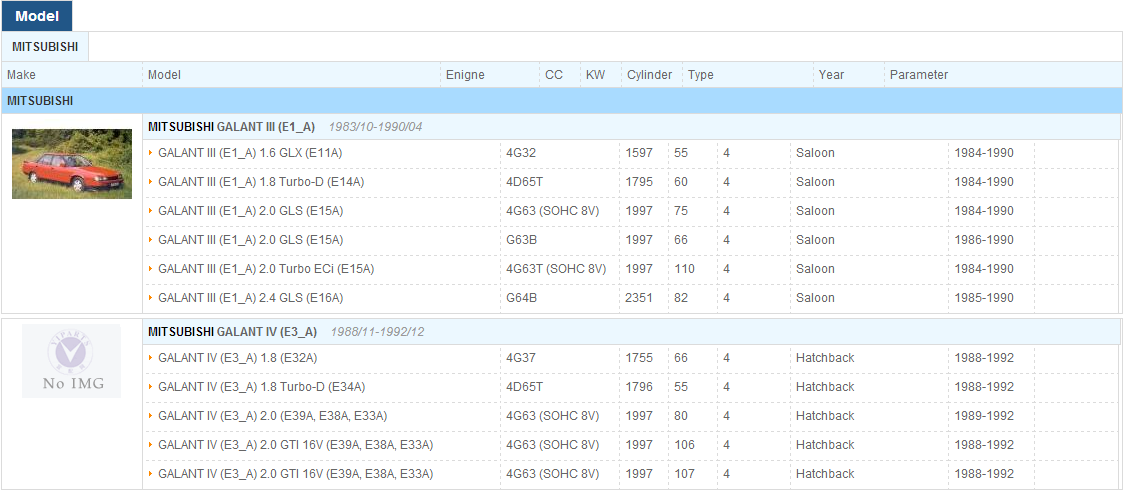Click power value 107

684,474
